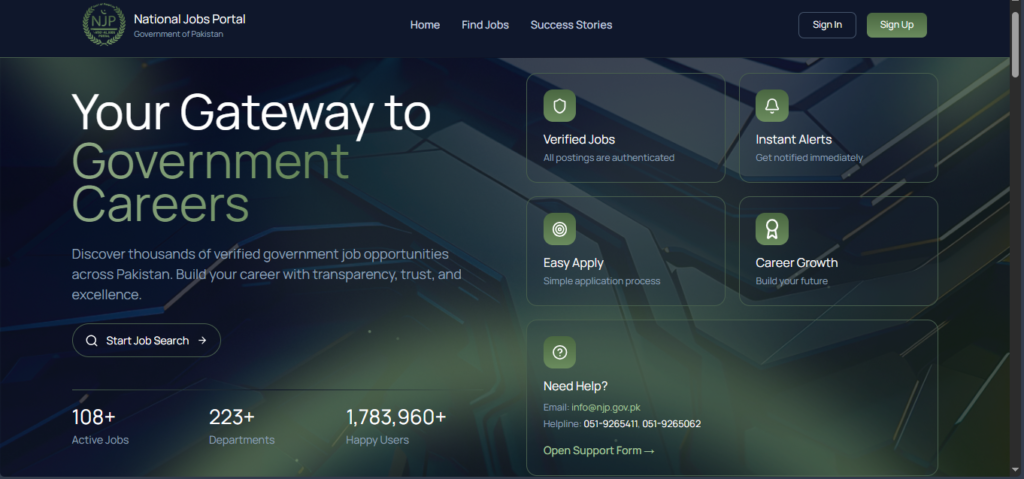
Task: Click the Sign In button
Action: coord(827,25)
